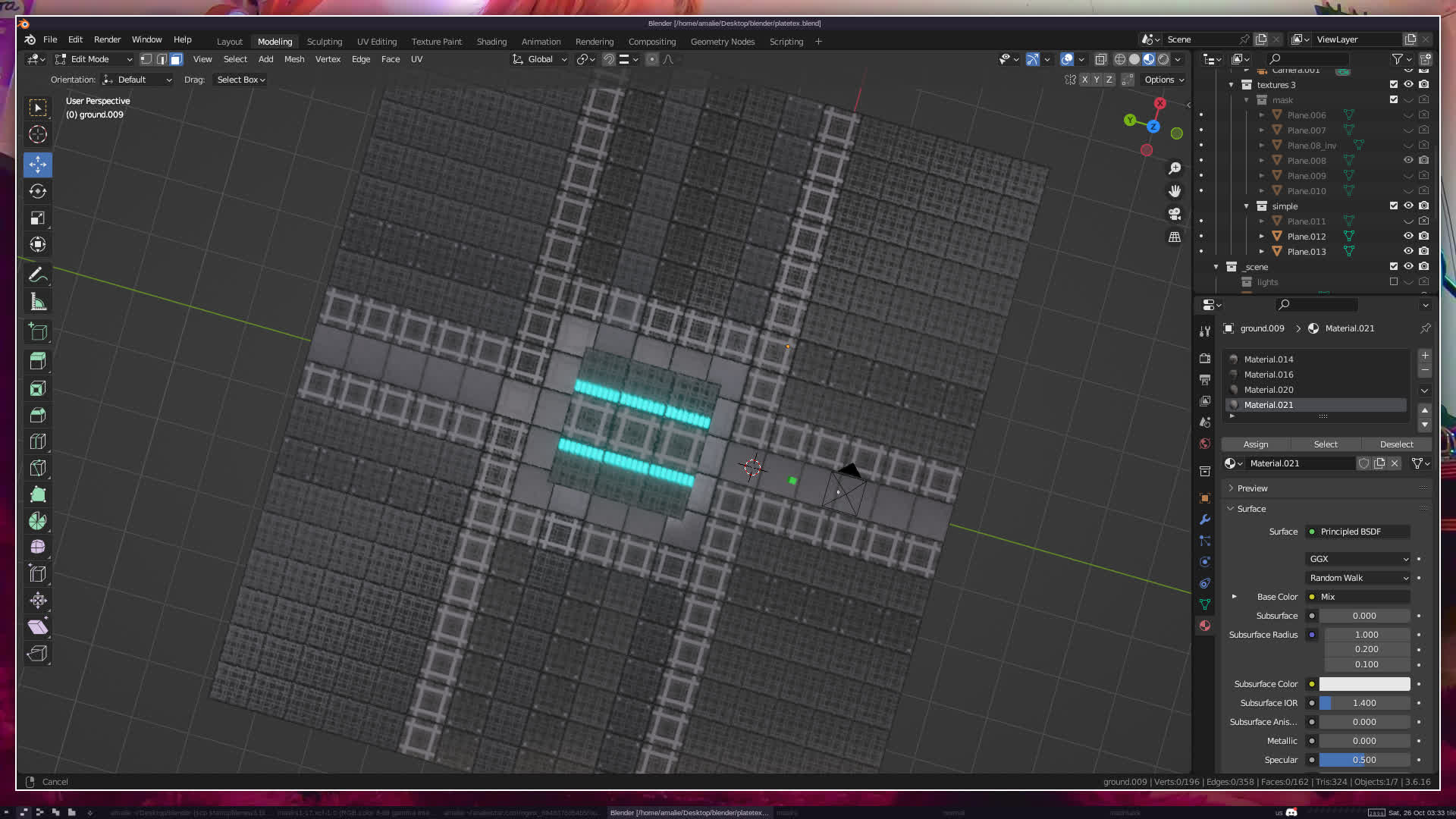This screenshot has height=819, width=1456.
Task: Open the GGX distribution dropdown
Action: tap(1358, 559)
